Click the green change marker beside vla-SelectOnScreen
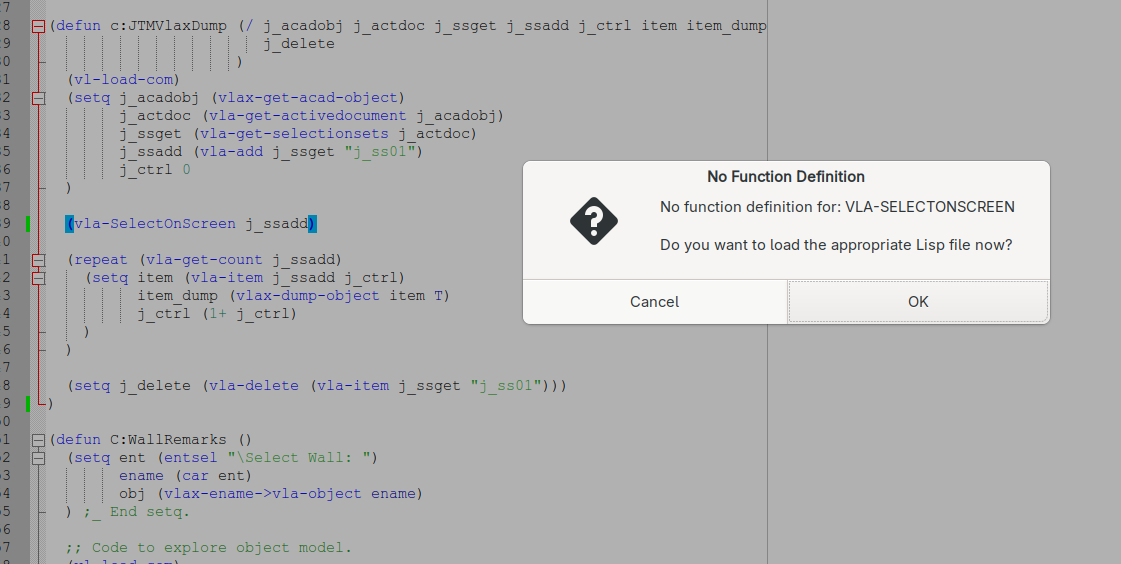The width and height of the screenshot is (1121, 564). [x=28, y=224]
